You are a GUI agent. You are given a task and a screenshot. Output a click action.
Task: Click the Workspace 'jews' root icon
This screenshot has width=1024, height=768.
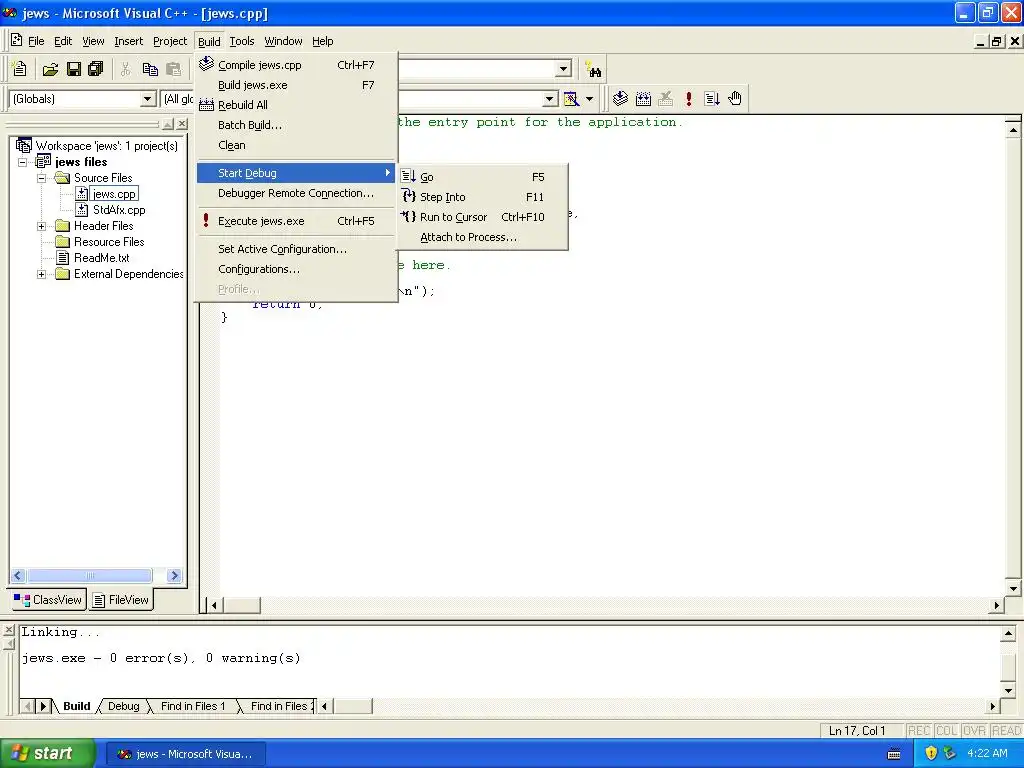point(24,145)
